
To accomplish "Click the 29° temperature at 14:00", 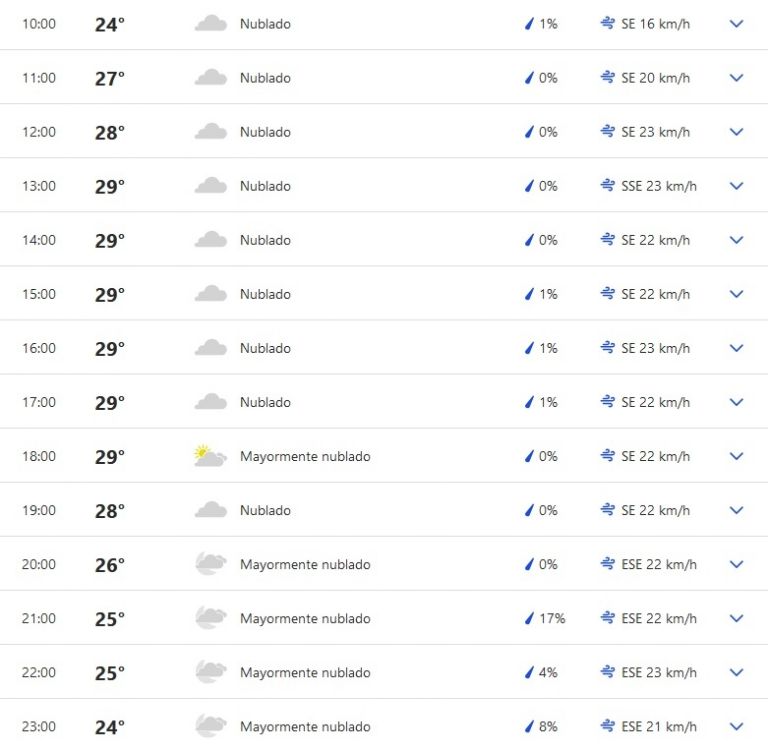I will click(109, 241).
